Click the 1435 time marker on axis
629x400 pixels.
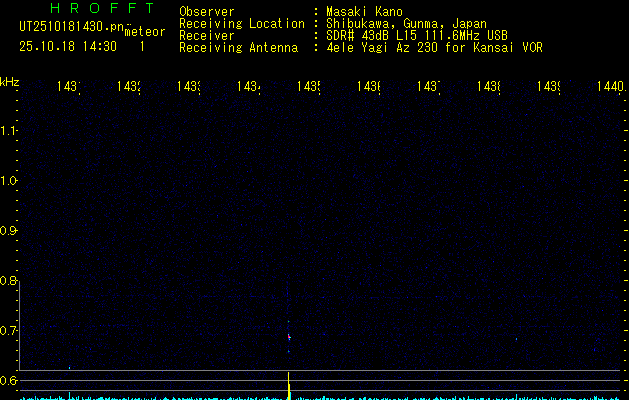(x=308, y=86)
